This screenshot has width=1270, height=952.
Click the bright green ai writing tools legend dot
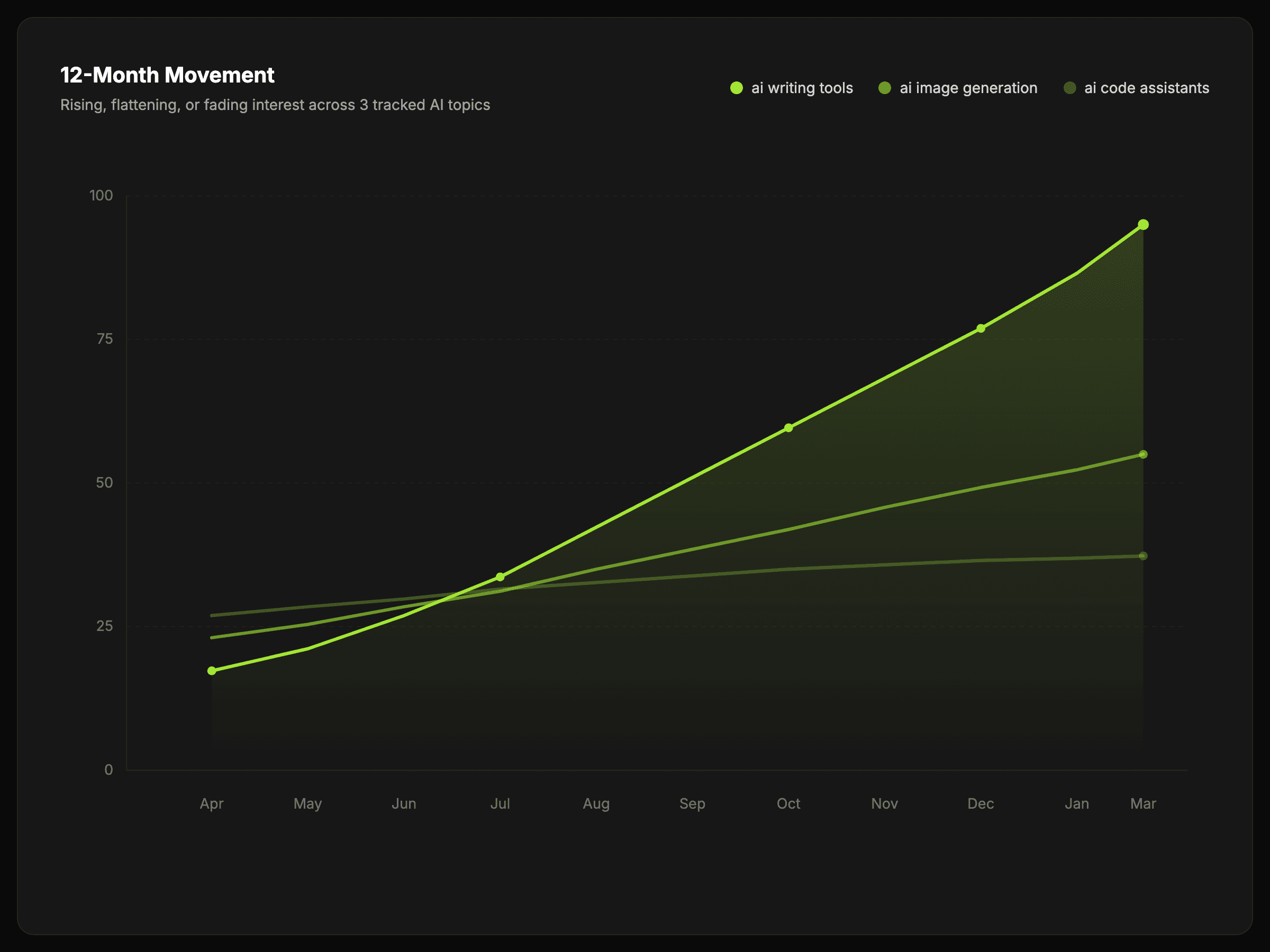pos(736,88)
